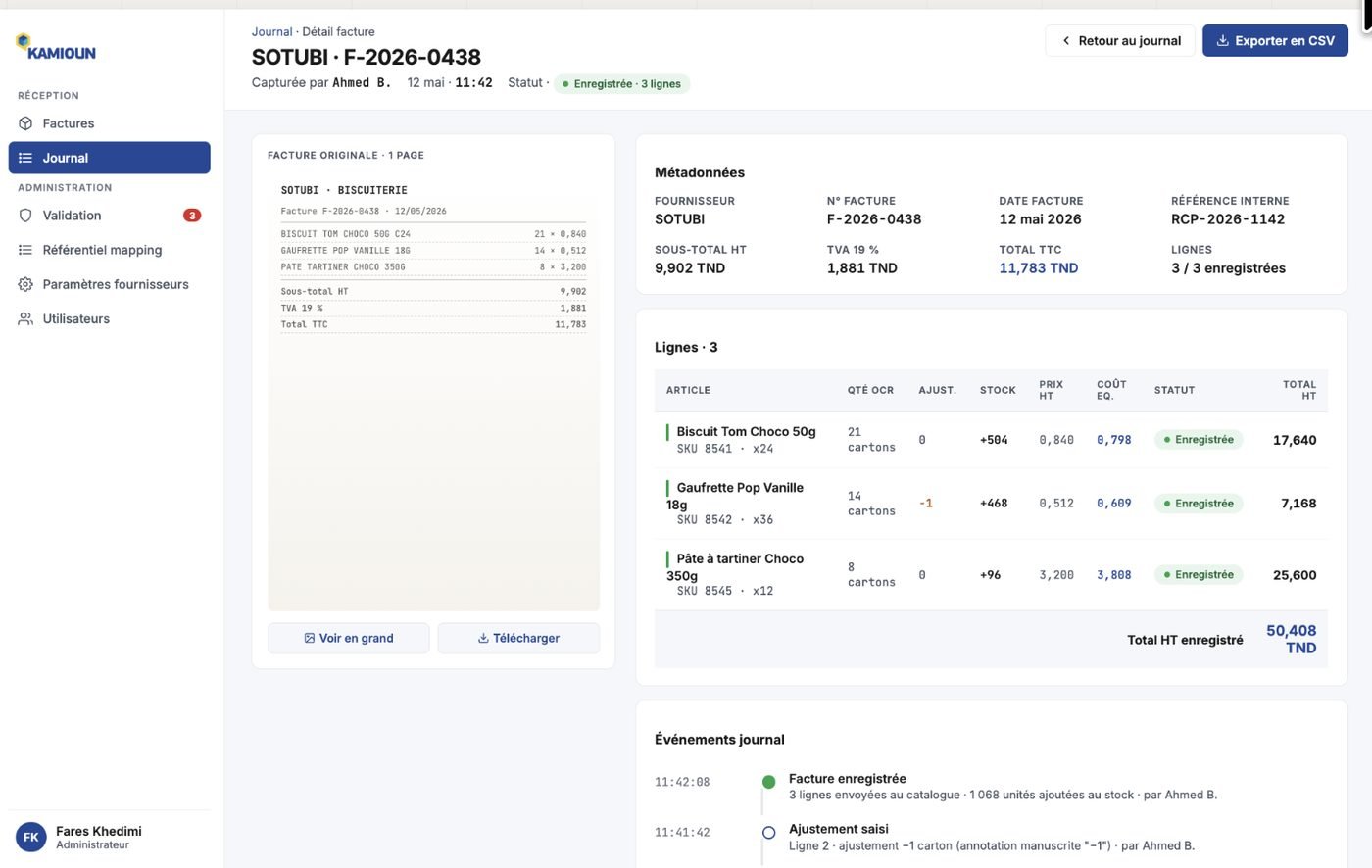
Task: Click the red badge 3 beside Validation
Action: coord(192,216)
